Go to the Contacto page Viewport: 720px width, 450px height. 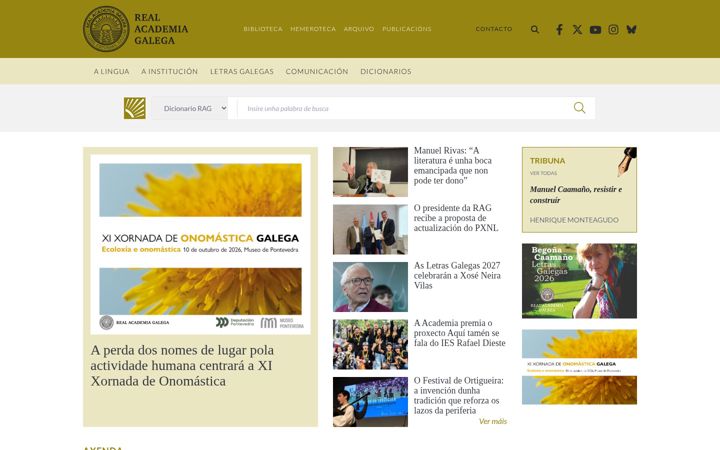point(494,29)
